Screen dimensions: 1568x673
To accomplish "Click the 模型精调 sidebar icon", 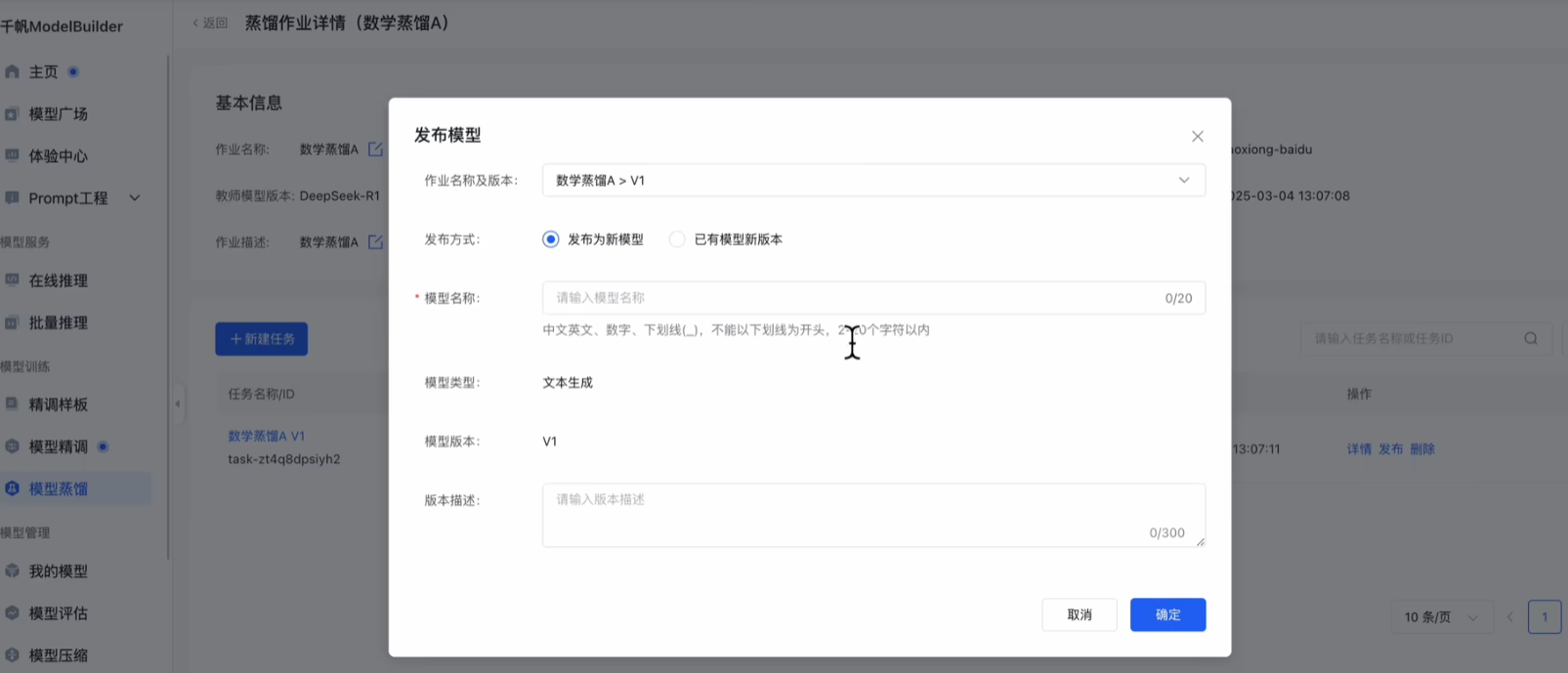I will click(12, 446).
